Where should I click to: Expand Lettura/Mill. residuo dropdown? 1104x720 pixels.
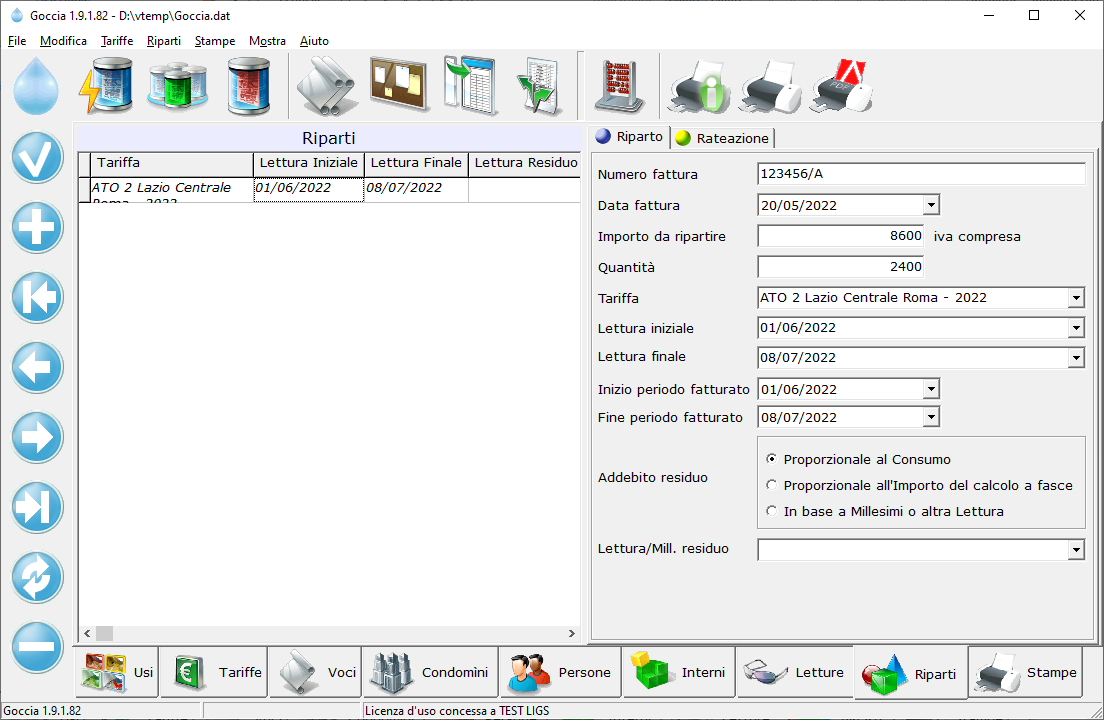click(1076, 550)
